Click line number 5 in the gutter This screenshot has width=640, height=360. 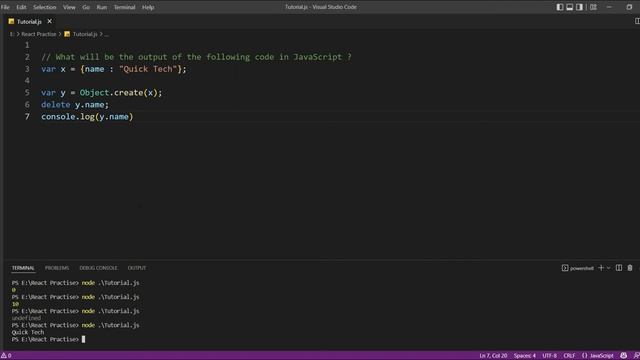point(27,93)
